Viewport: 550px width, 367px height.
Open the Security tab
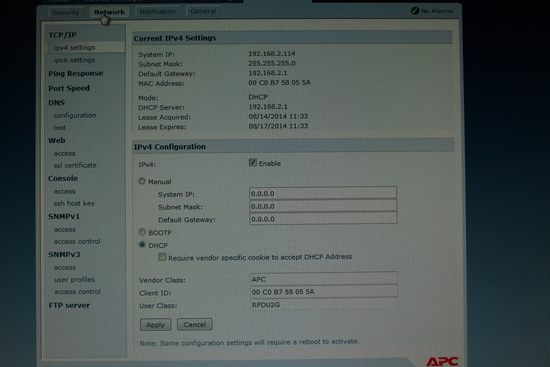coord(66,13)
